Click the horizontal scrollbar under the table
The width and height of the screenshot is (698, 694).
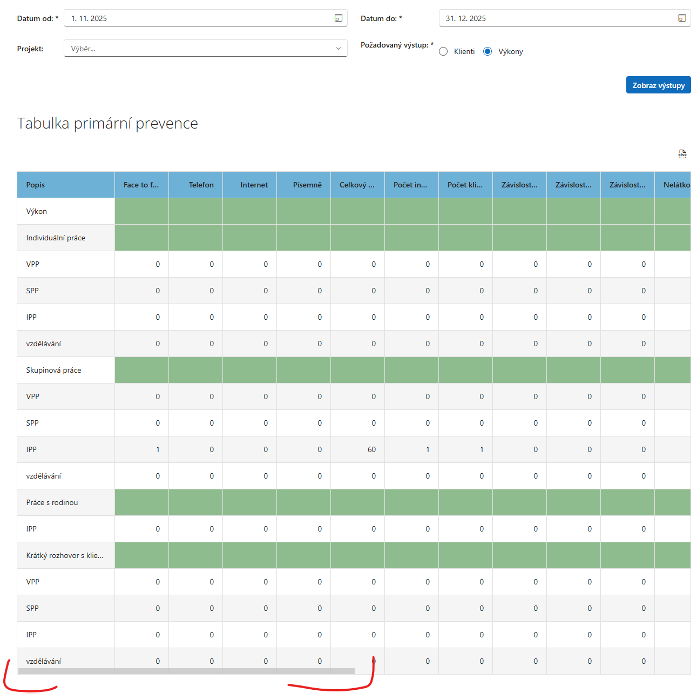click(186, 671)
